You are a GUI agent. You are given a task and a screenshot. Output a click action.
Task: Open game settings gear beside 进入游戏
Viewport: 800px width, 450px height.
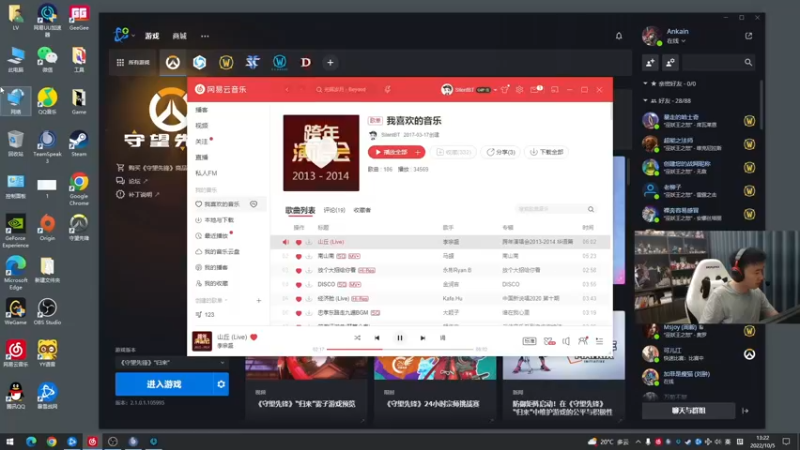click(221, 384)
